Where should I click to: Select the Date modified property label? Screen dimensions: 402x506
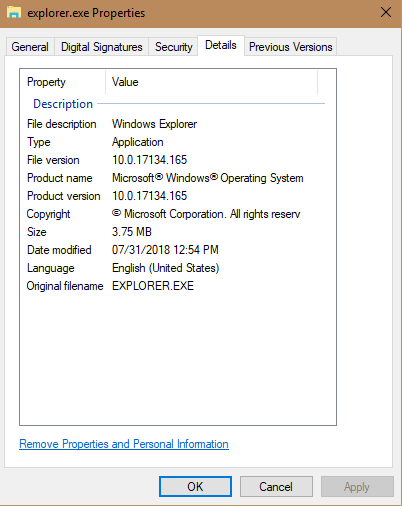pyautogui.click(x=59, y=250)
